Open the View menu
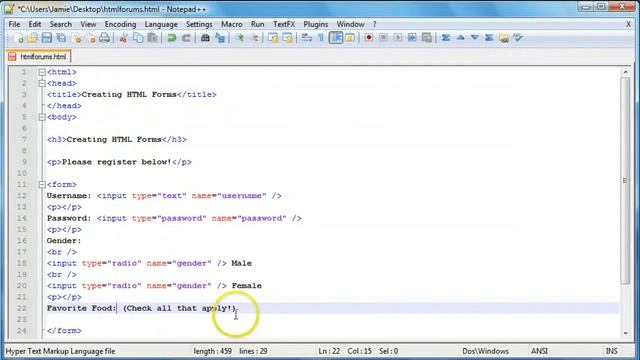The width and height of the screenshot is (640, 360). pyautogui.click(x=88, y=24)
